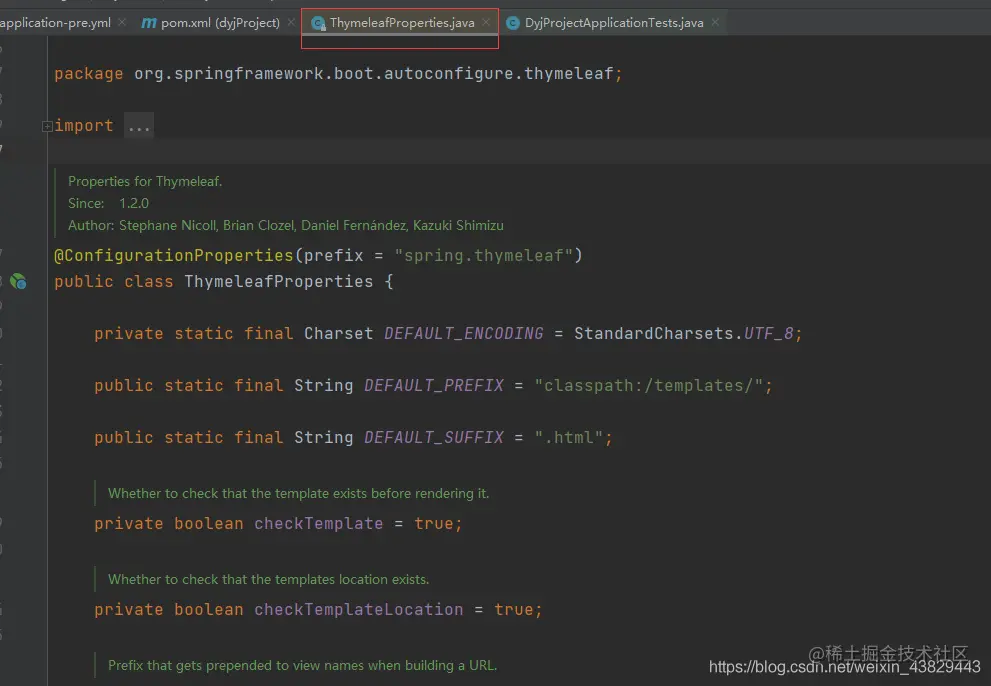Click the "classpath:/templates/" string
Viewport: 991px width, 686px height.
tap(649, 385)
